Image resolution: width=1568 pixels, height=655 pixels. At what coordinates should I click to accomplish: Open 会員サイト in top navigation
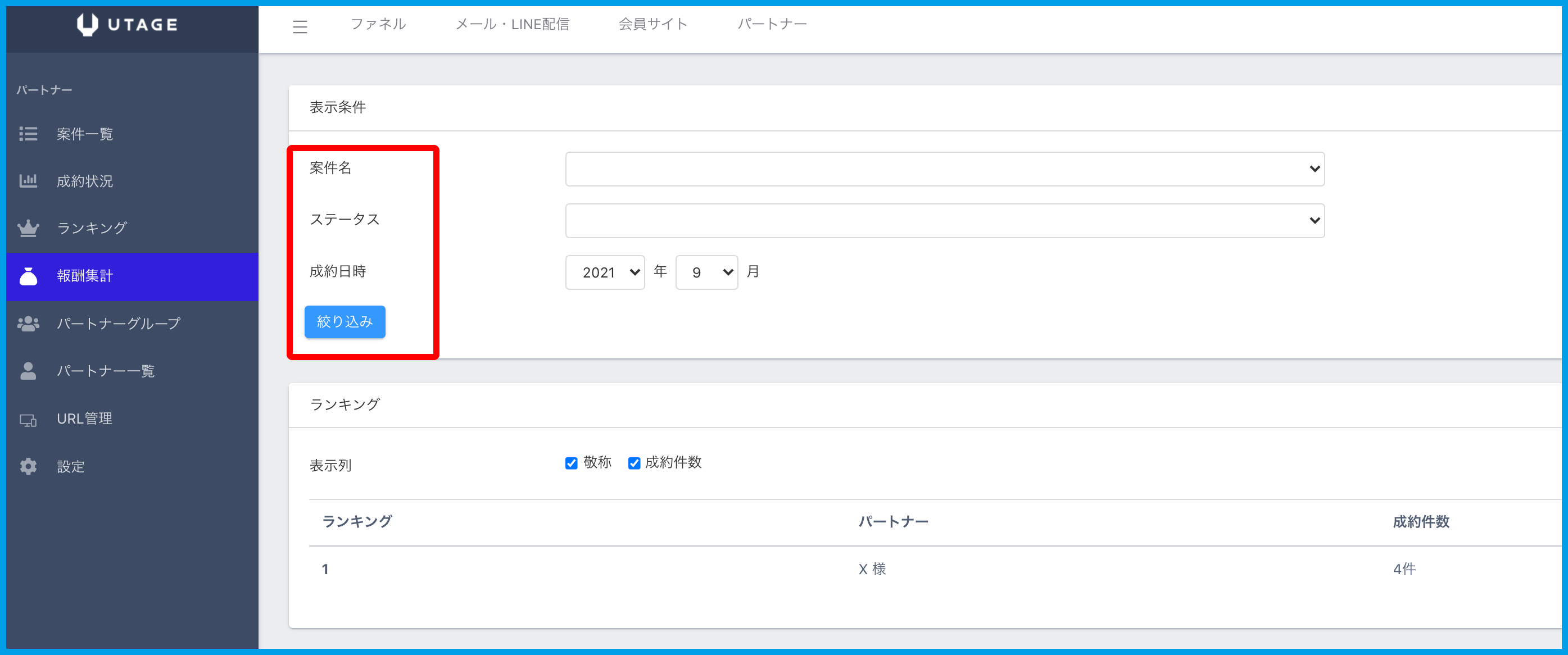pos(652,24)
